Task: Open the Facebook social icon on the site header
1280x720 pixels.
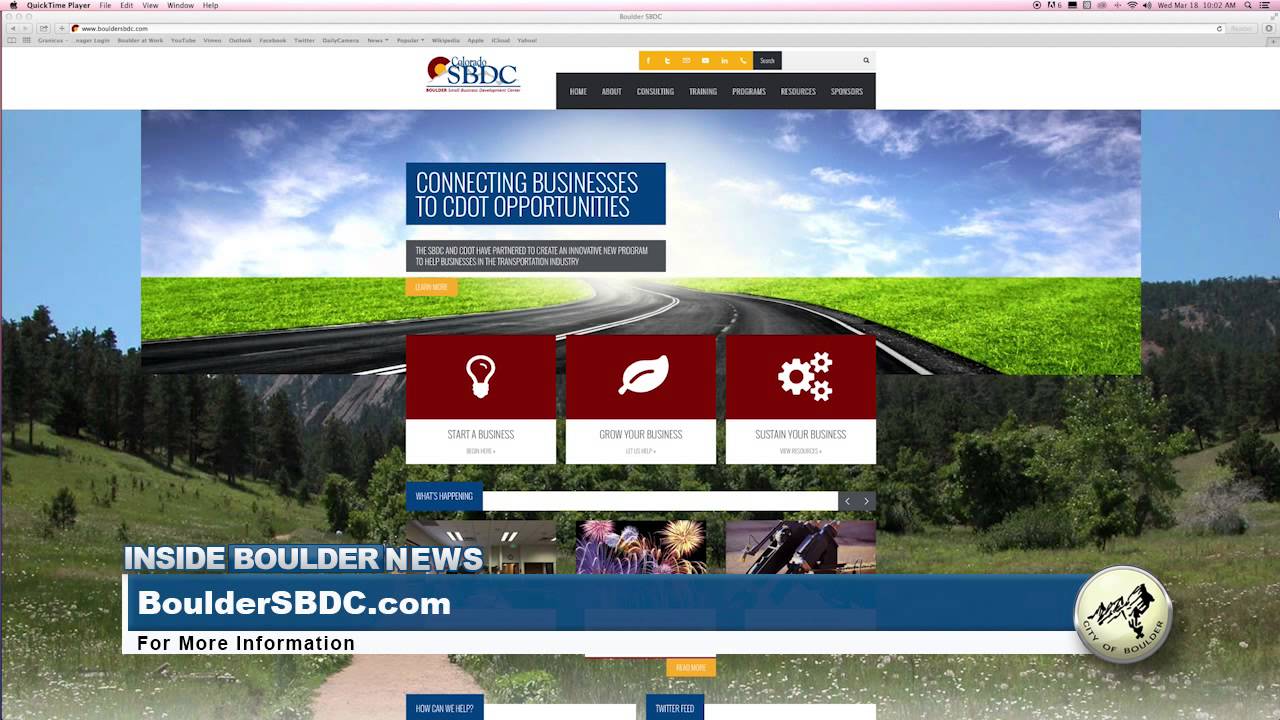Action: (x=648, y=61)
